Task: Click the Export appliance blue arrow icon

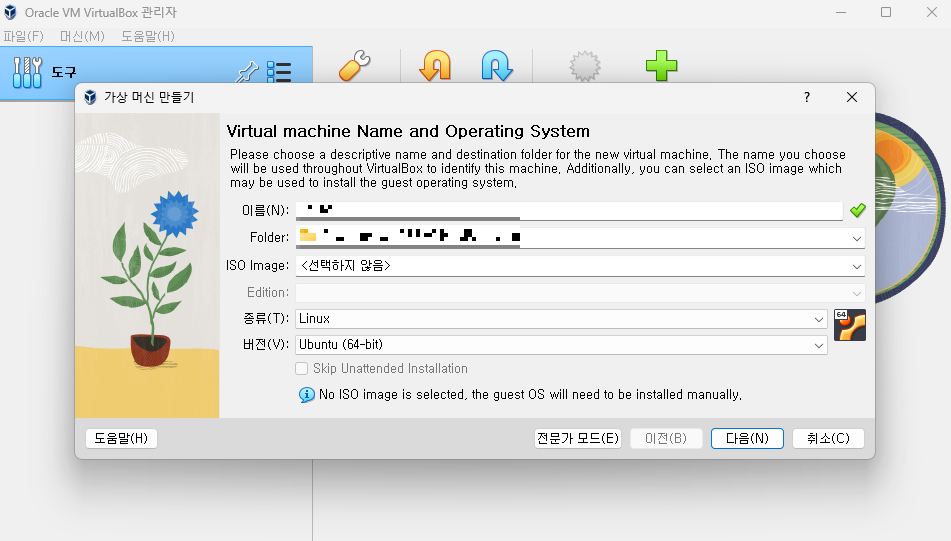Action: coord(497,66)
